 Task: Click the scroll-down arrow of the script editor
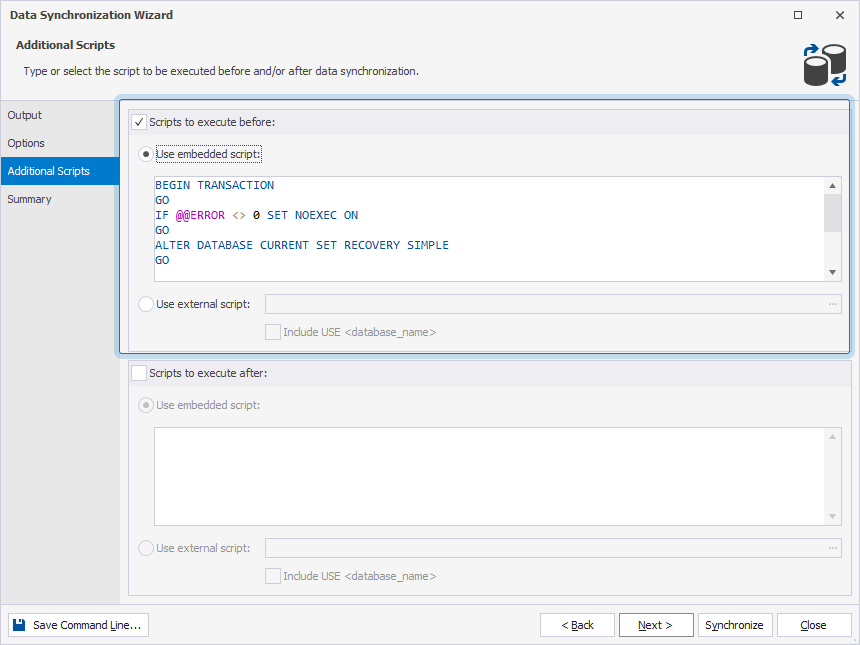pyautogui.click(x=832, y=270)
